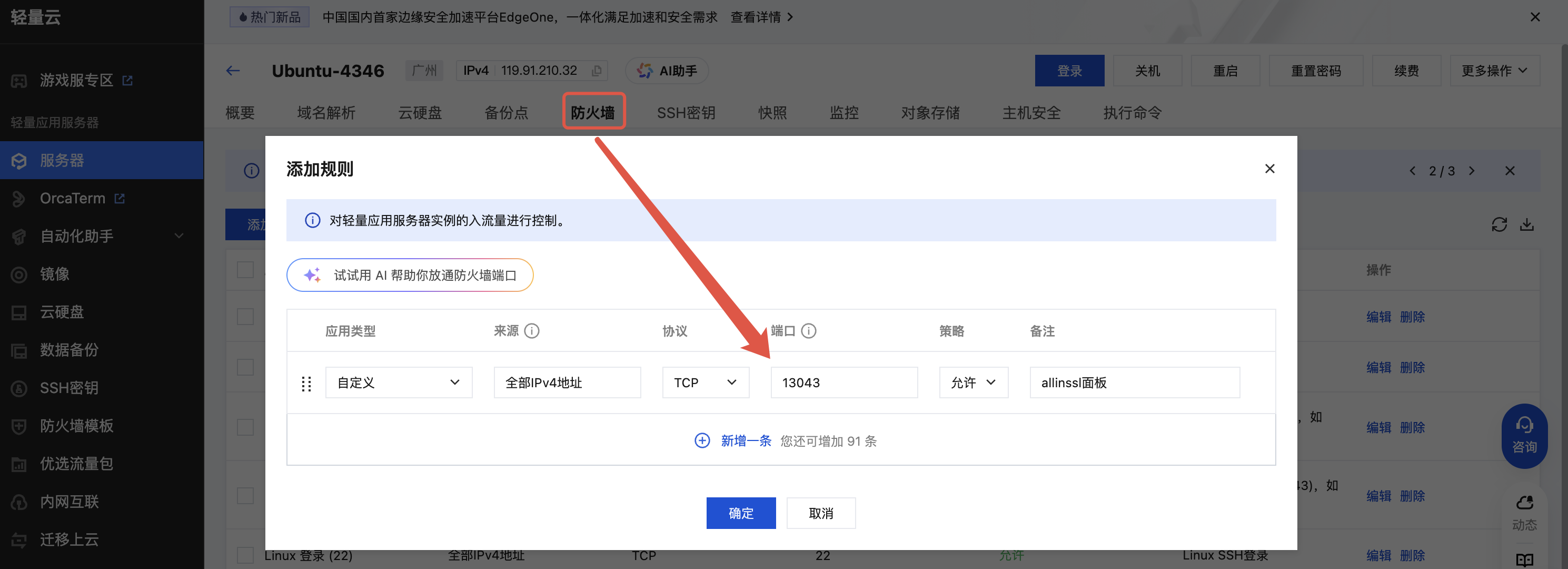Open the AI助手 assistant
Viewport: 1568px width, 569px height.
tap(667, 71)
